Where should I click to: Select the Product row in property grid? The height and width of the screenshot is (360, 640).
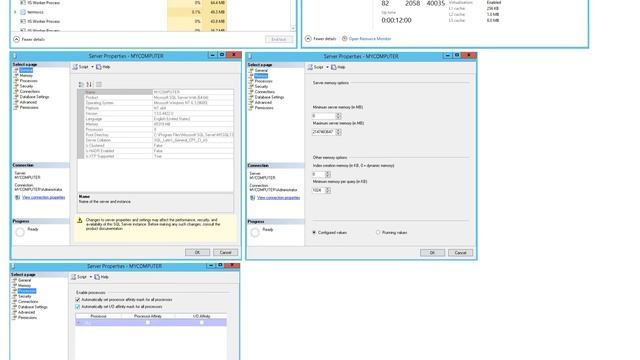159,98
